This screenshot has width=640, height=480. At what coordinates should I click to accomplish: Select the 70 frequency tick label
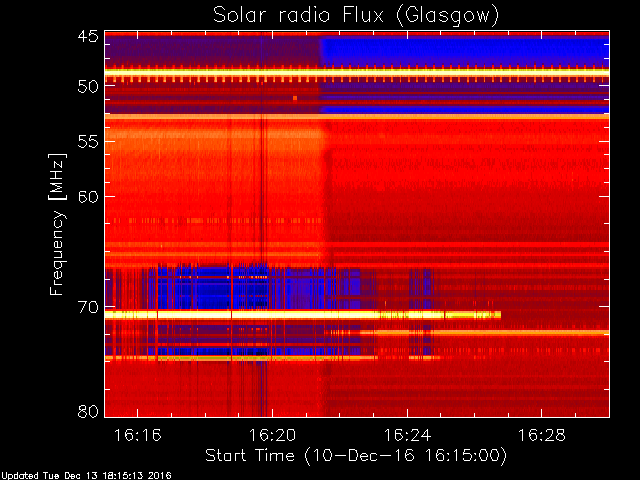[x=88, y=307]
